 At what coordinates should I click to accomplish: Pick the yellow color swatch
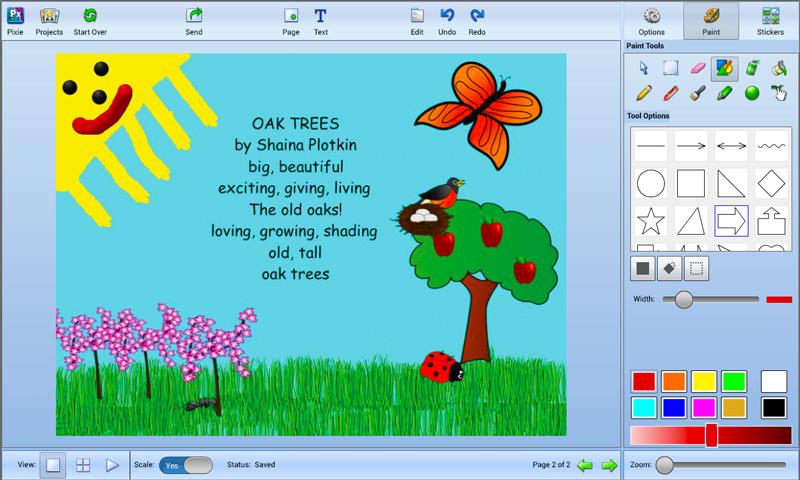(704, 381)
